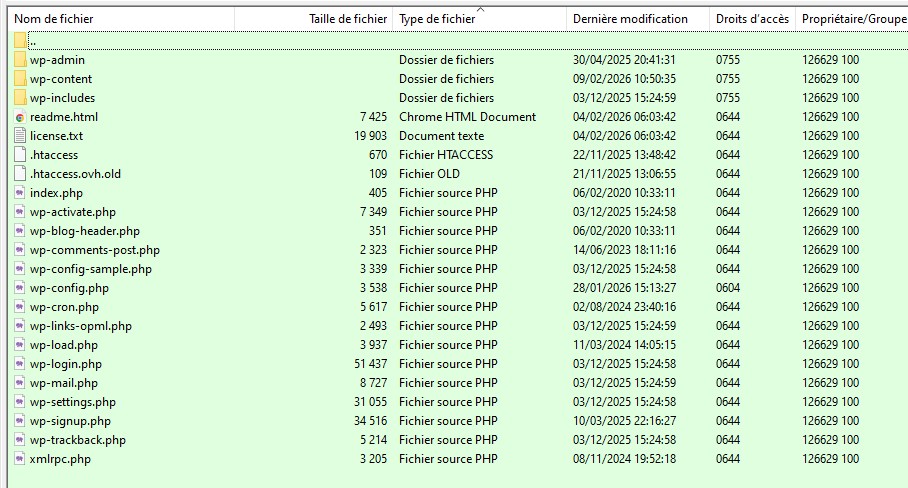Select the wp-config.php file name
Image resolution: width=908 pixels, height=488 pixels.
point(69,288)
